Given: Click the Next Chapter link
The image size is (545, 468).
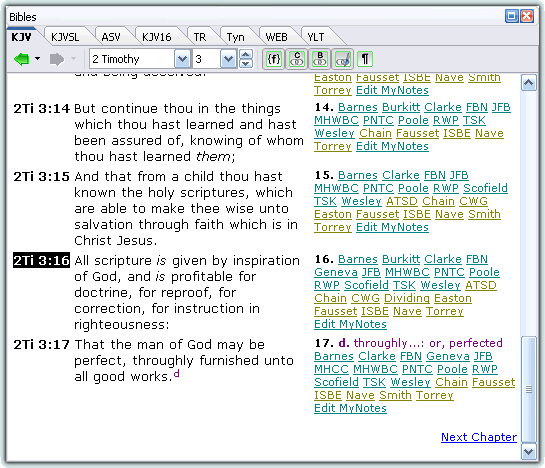Looking at the screenshot, I should coord(479,437).
